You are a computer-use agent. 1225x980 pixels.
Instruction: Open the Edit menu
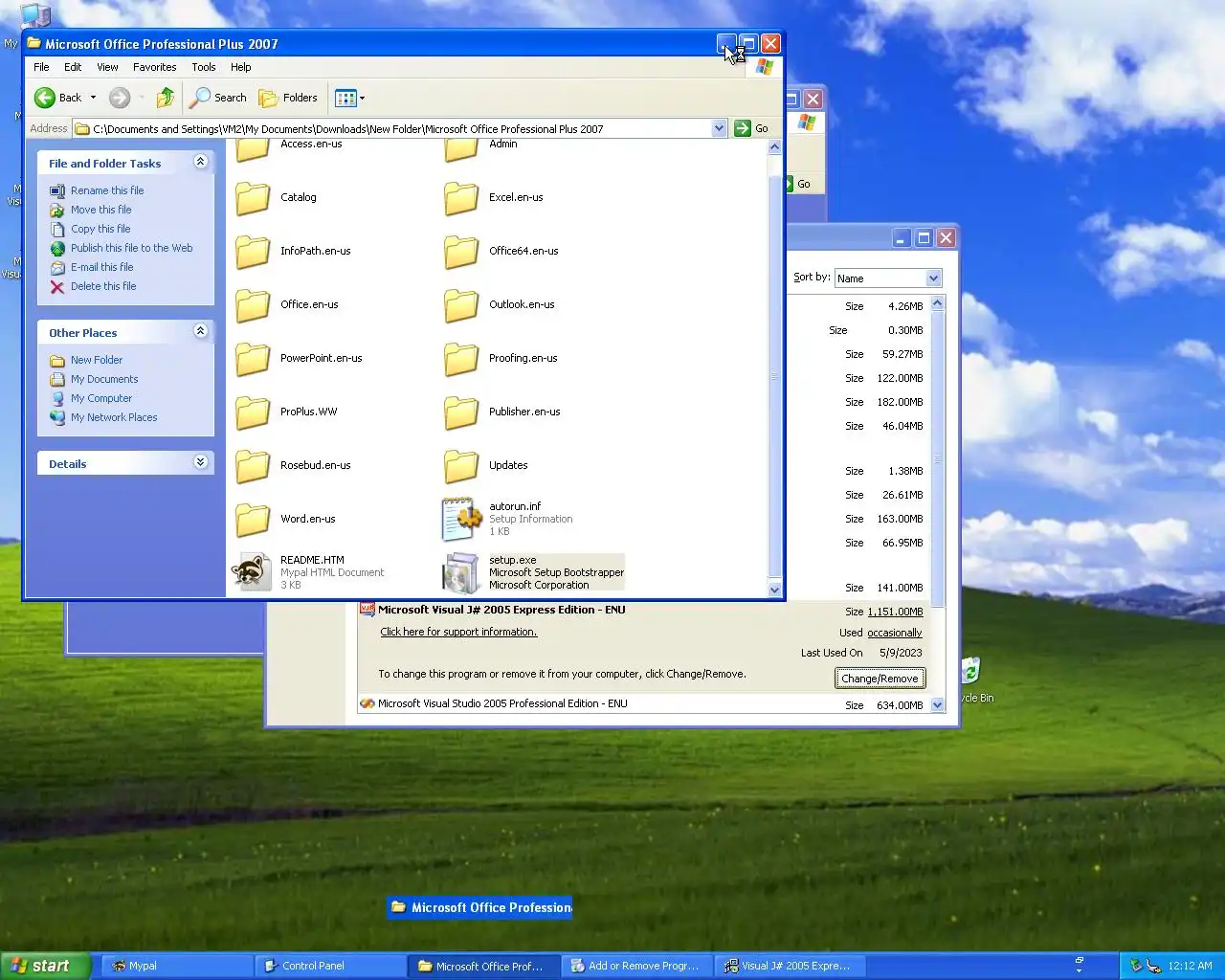(73, 67)
